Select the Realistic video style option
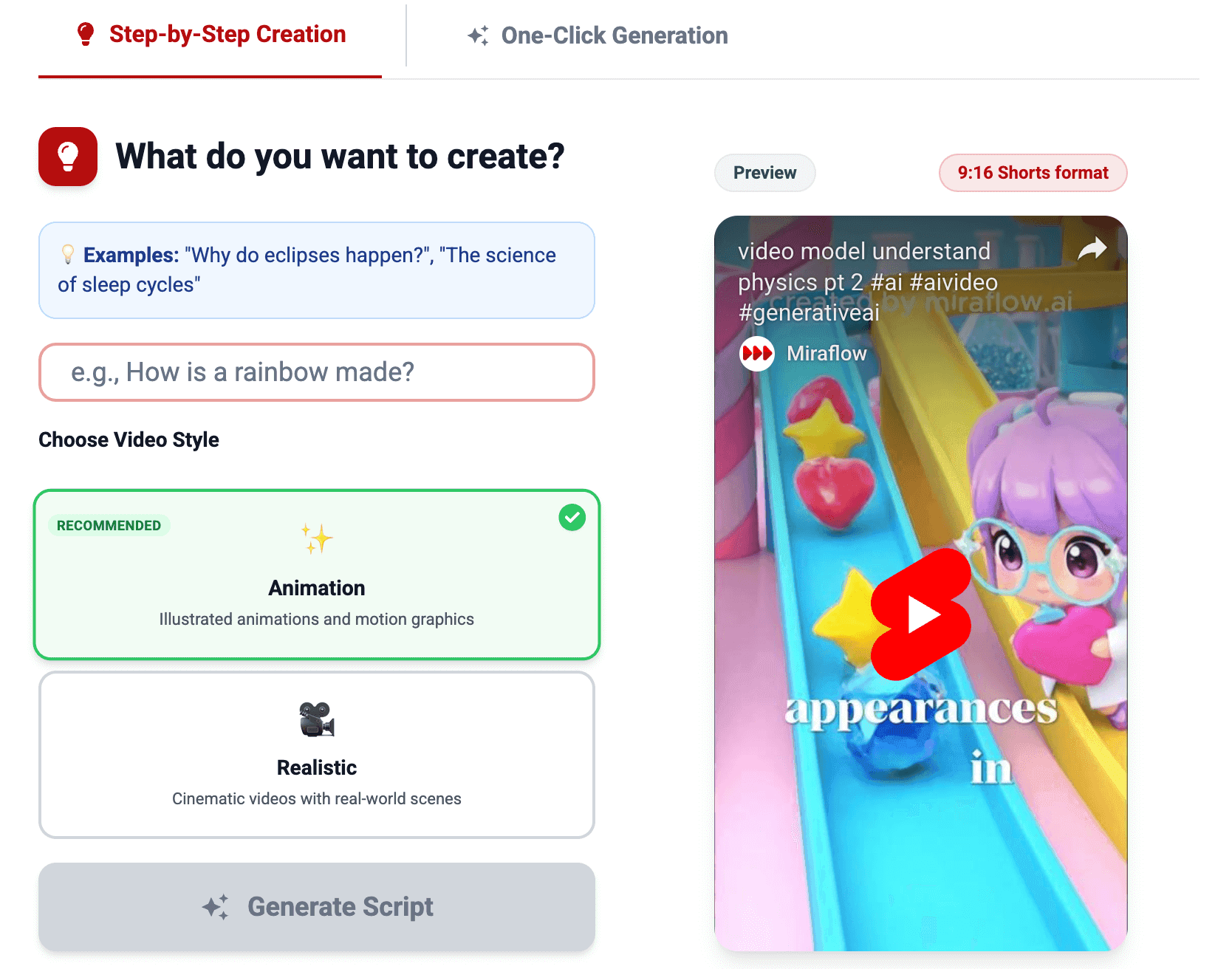 317,755
